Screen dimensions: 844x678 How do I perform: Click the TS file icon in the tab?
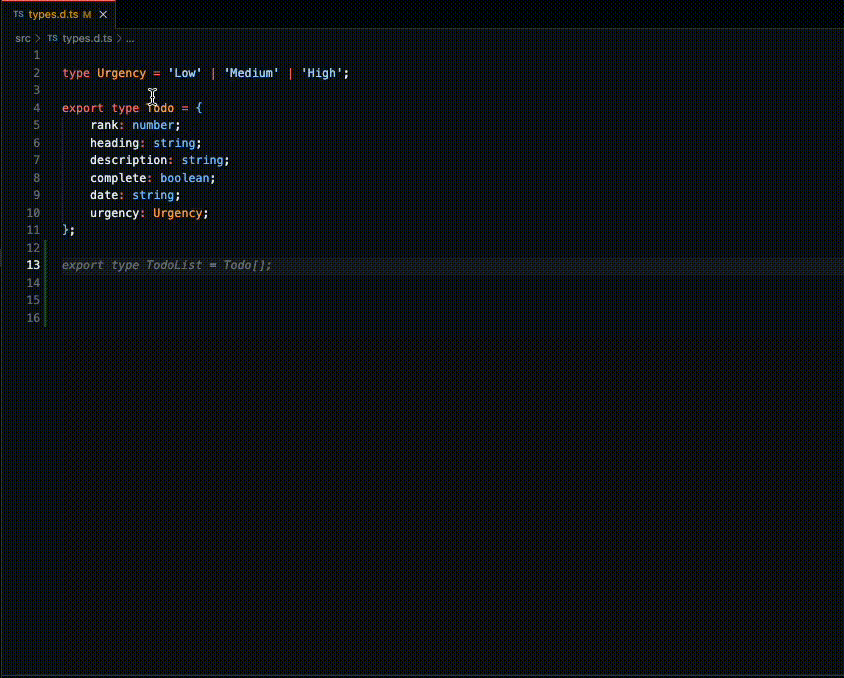18,15
